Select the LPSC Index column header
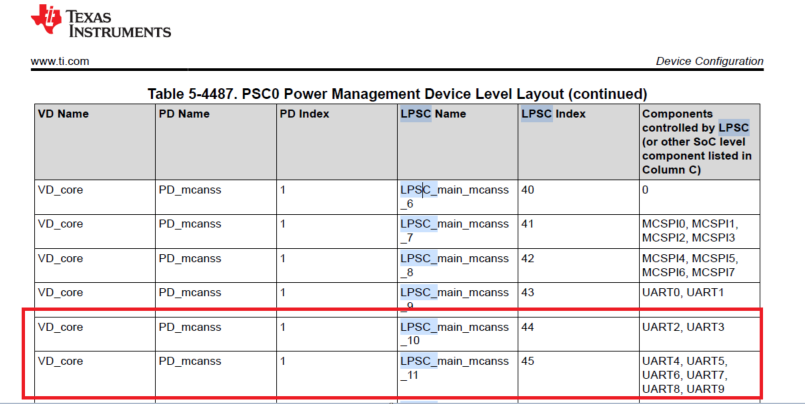This screenshot has height=404, width=805. [553, 114]
